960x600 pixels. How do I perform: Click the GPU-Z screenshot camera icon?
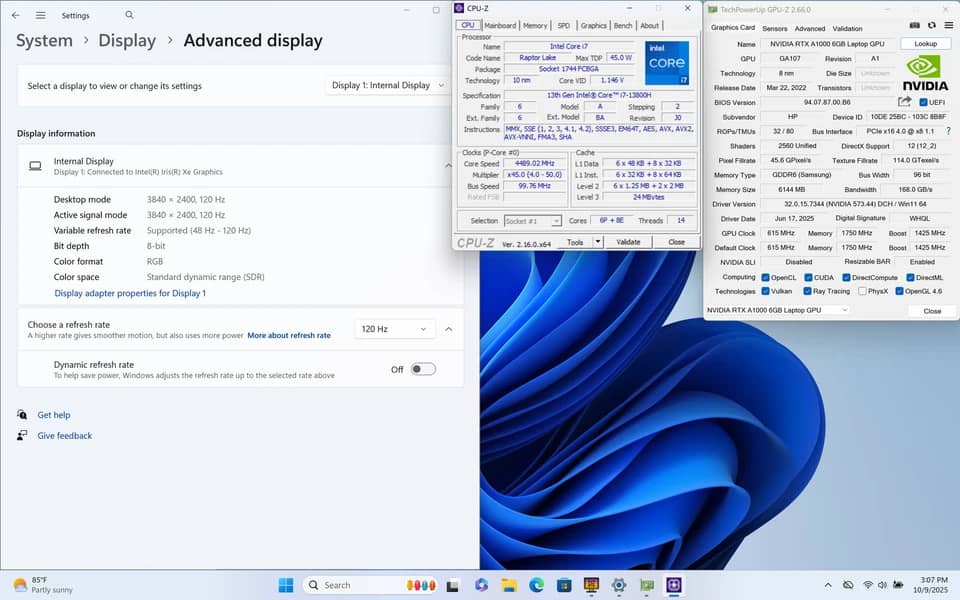pyautogui.click(x=914, y=26)
